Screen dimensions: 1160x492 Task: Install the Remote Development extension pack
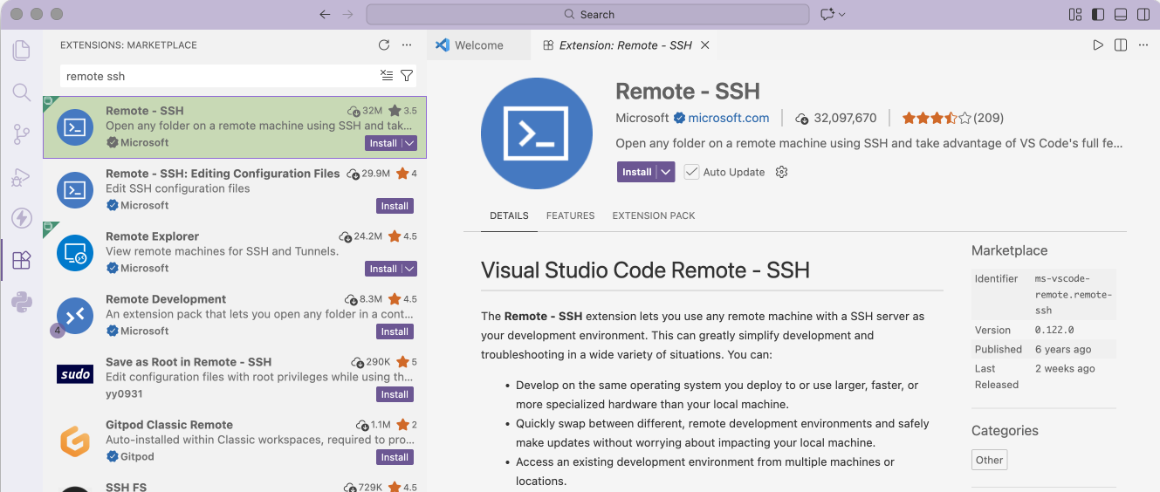tap(394, 331)
